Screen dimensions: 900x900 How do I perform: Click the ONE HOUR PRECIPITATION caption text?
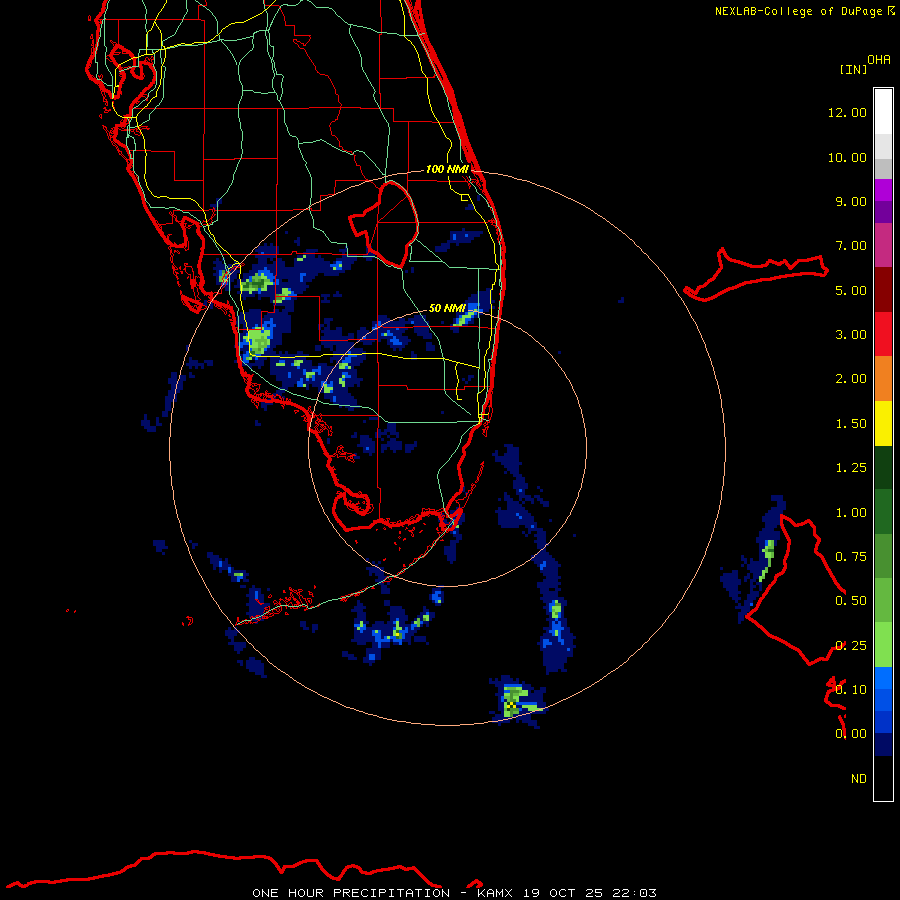pyautogui.click(x=351, y=893)
